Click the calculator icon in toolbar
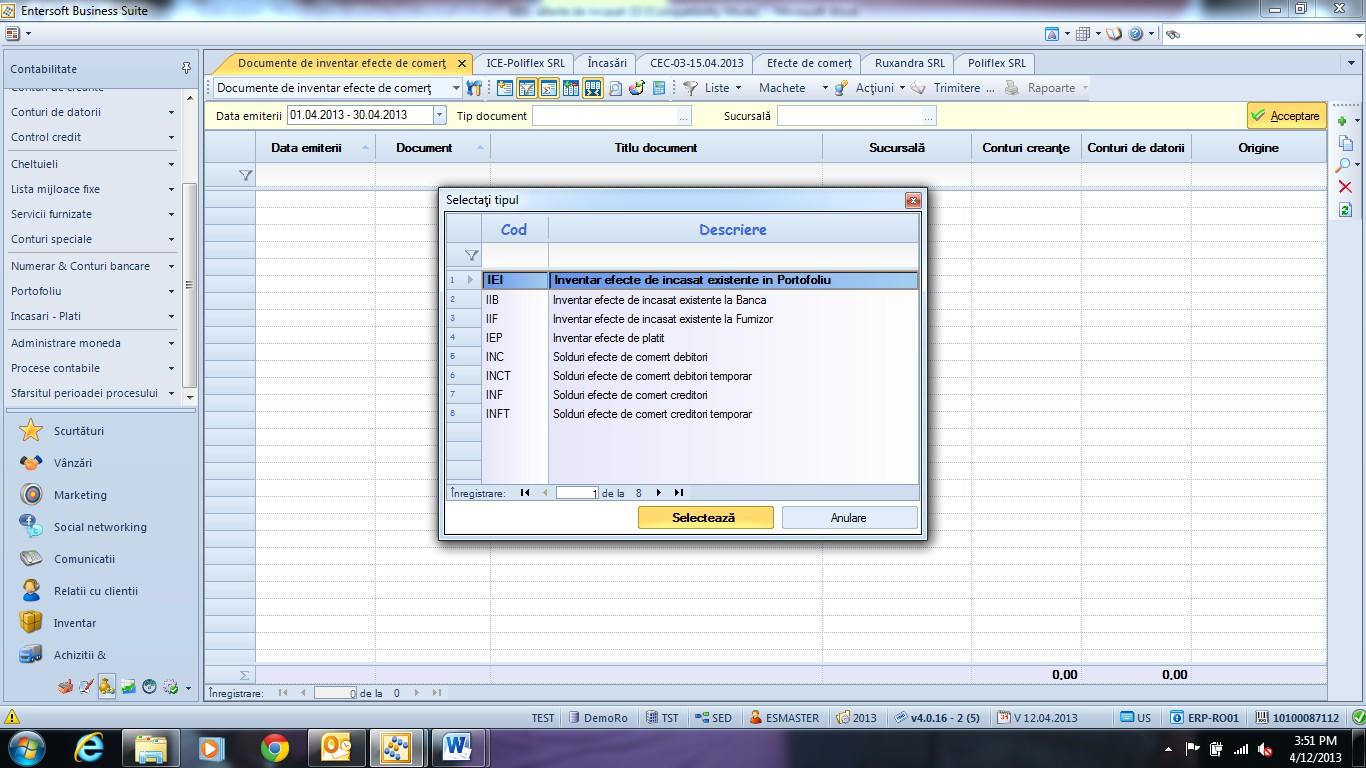 (659, 88)
